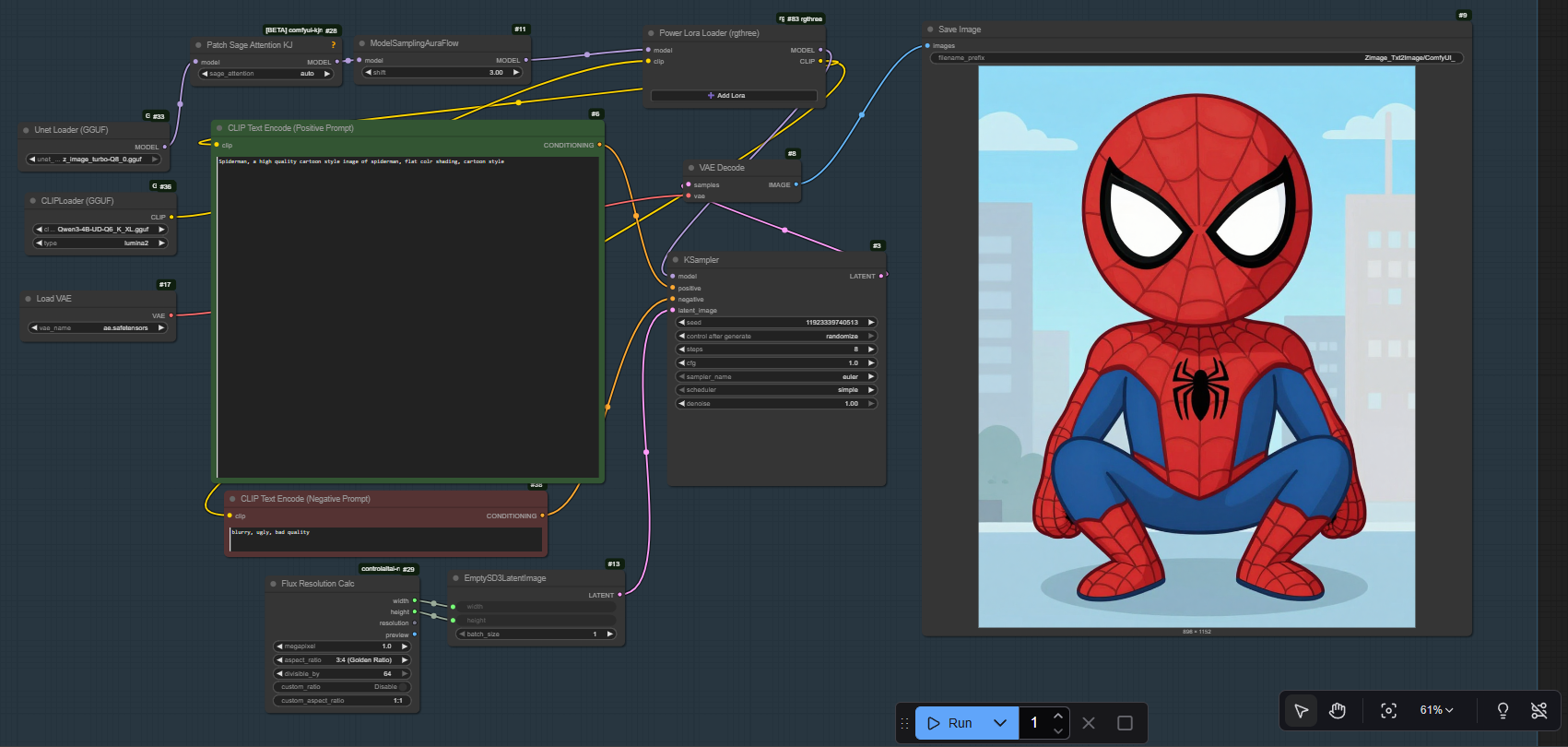Open the sampler_name euler dropdown

[x=777, y=377]
